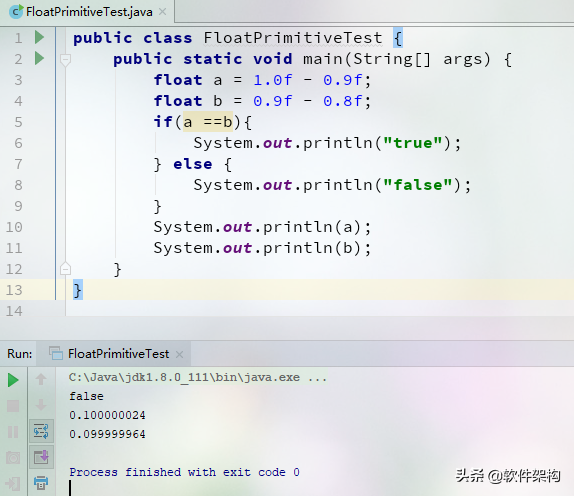Click the 'else' keyword on line 7

193,164
